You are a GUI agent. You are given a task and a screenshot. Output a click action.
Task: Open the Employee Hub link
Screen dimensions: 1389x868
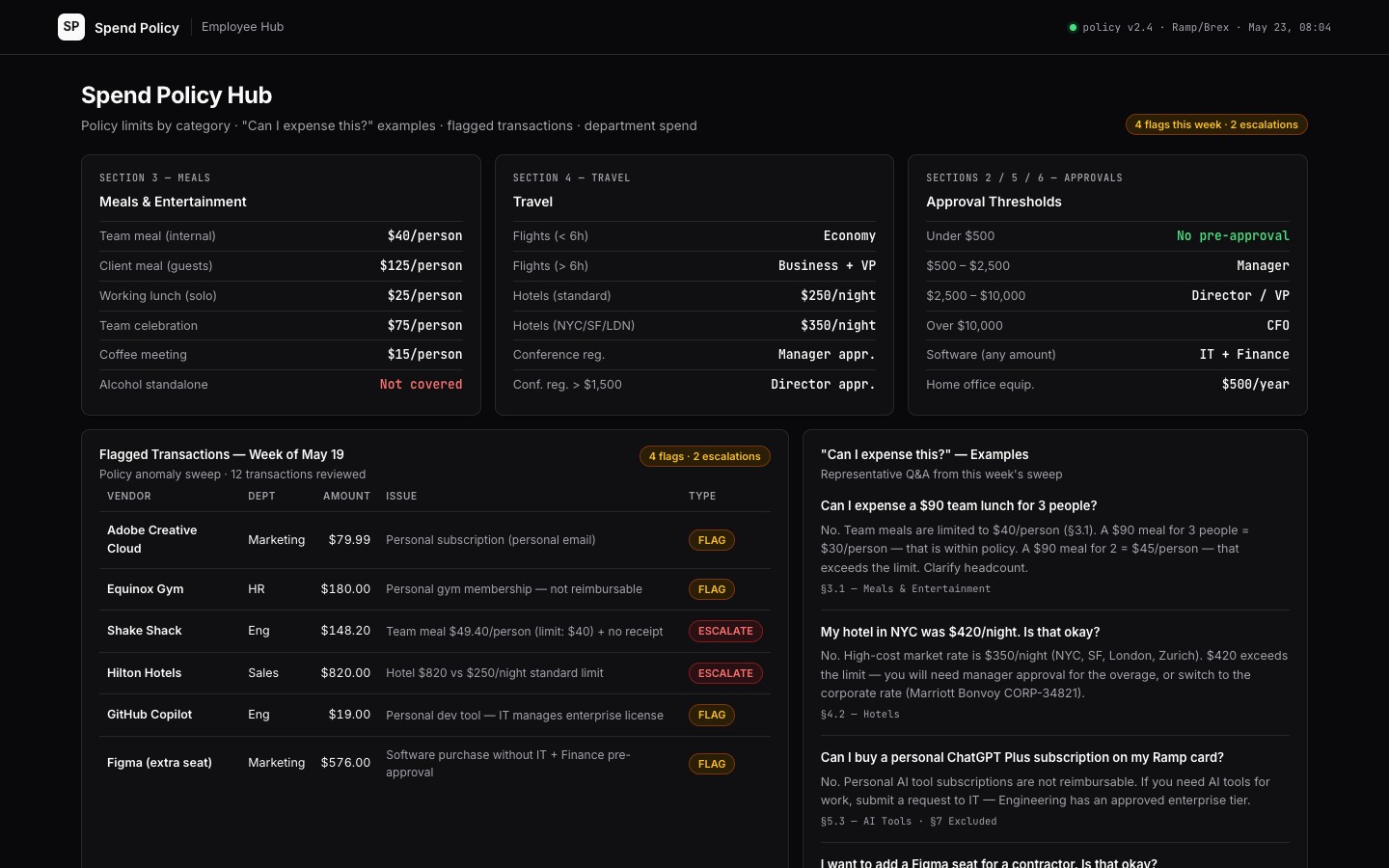(x=242, y=27)
